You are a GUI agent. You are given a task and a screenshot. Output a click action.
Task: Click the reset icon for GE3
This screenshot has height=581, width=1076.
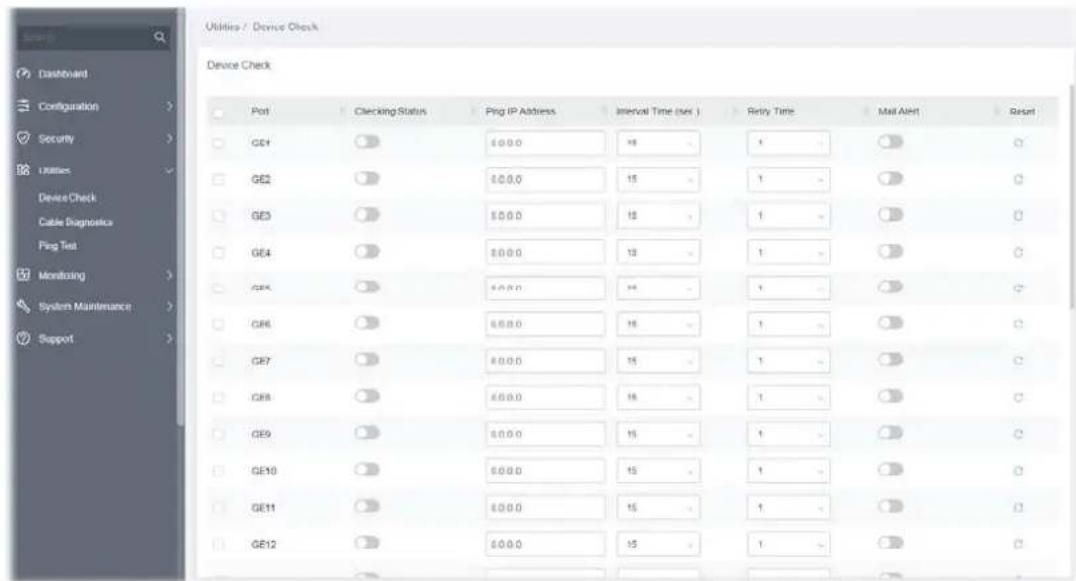(x=1018, y=215)
